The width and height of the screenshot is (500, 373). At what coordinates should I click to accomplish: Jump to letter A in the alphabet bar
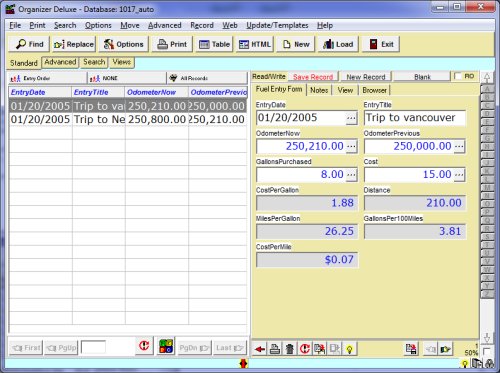coord(487,89)
